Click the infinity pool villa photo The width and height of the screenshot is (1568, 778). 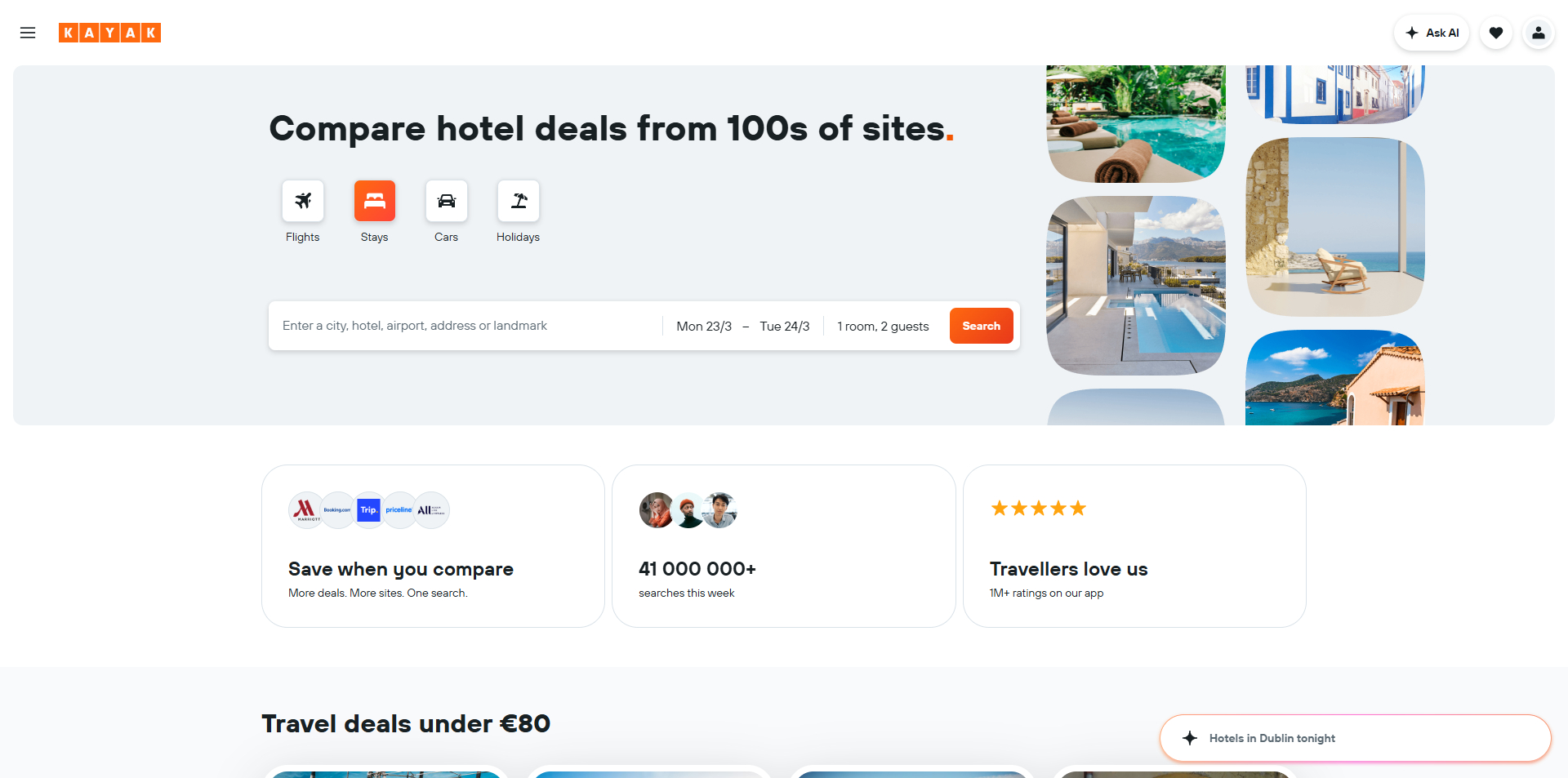tap(1136, 286)
